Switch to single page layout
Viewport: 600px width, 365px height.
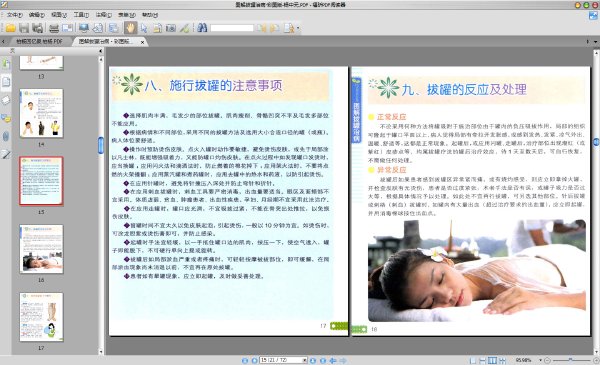click(x=473, y=360)
